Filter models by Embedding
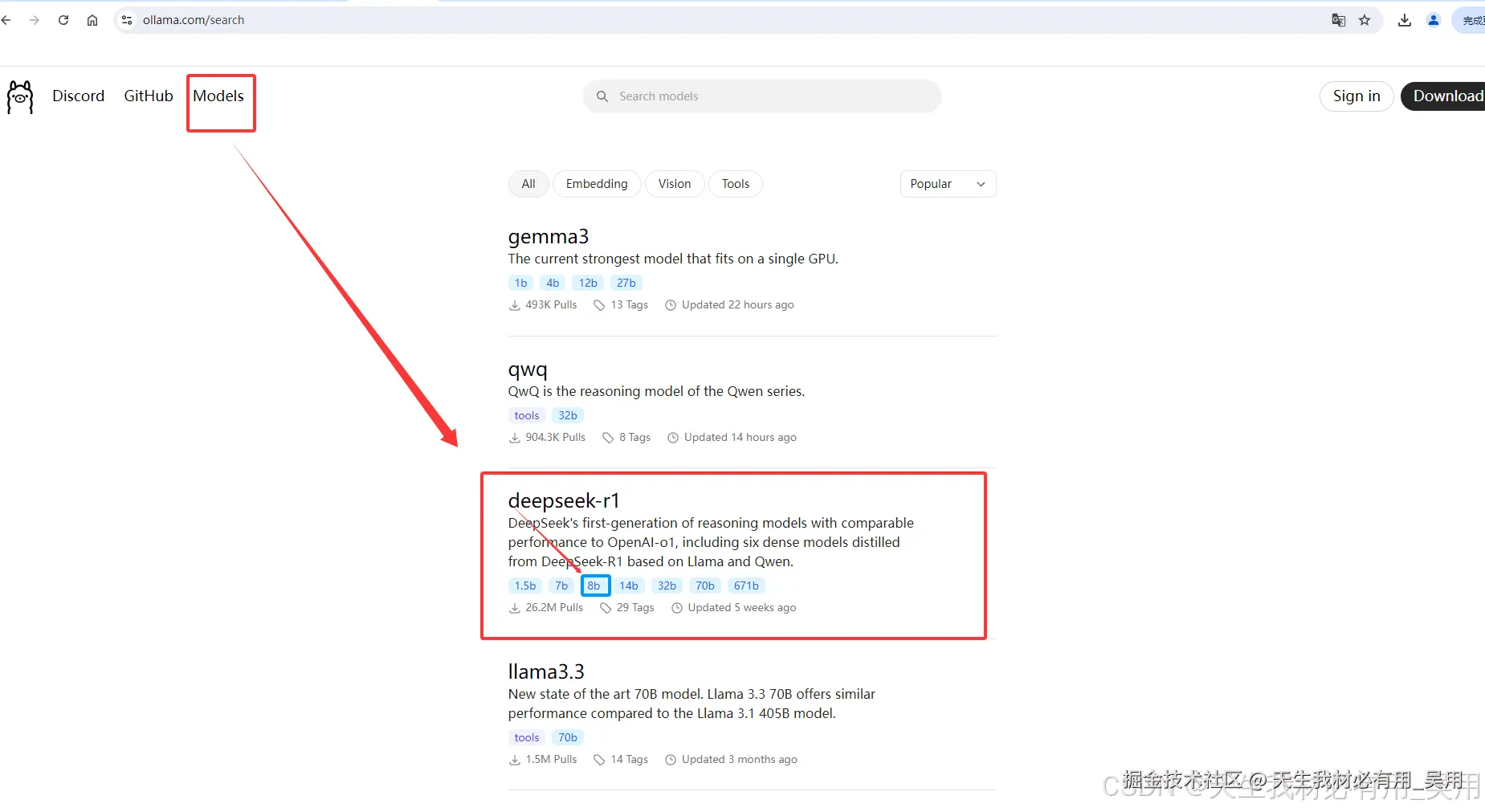Screen dimensions: 1485x812 point(597,184)
